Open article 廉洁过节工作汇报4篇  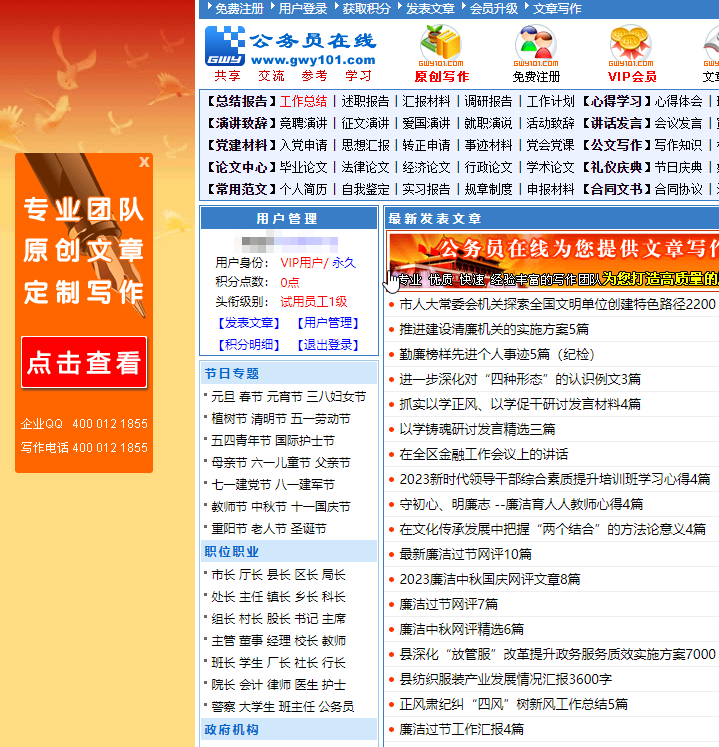[x=461, y=729]
